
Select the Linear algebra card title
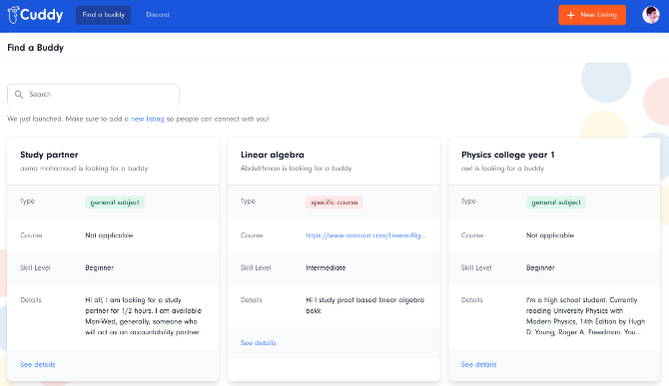tap(272, 155)
